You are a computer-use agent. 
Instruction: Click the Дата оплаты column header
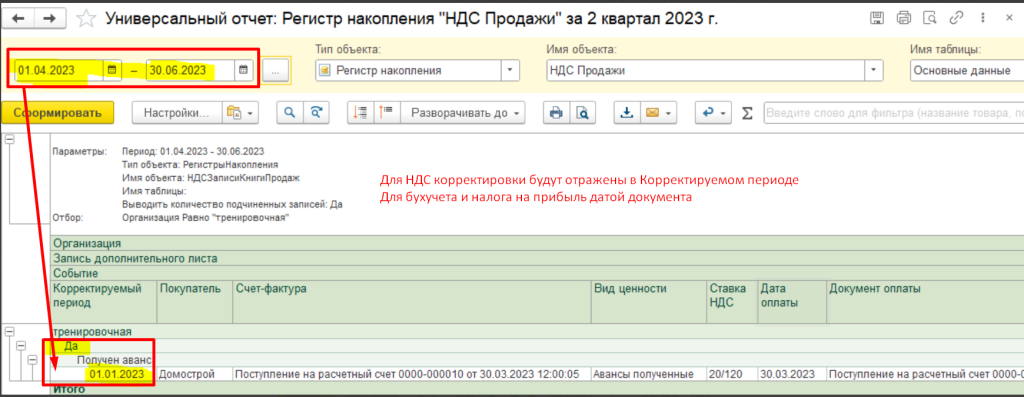tap(792, 302)
